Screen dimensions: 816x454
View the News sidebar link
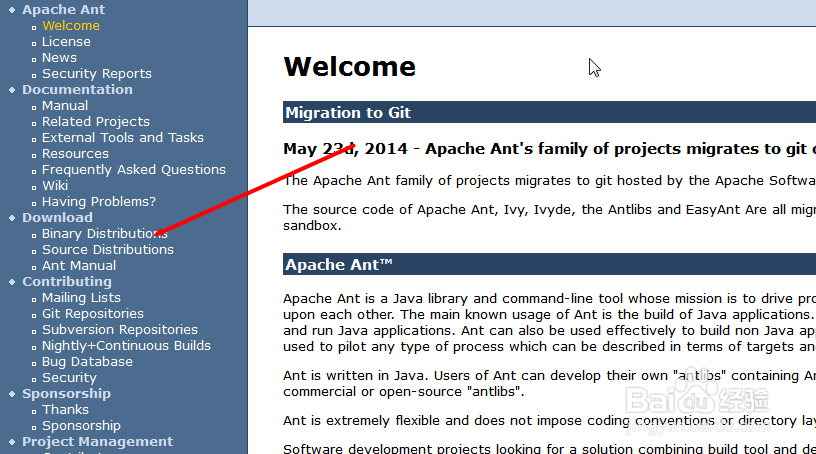click(x=59, y=58)
